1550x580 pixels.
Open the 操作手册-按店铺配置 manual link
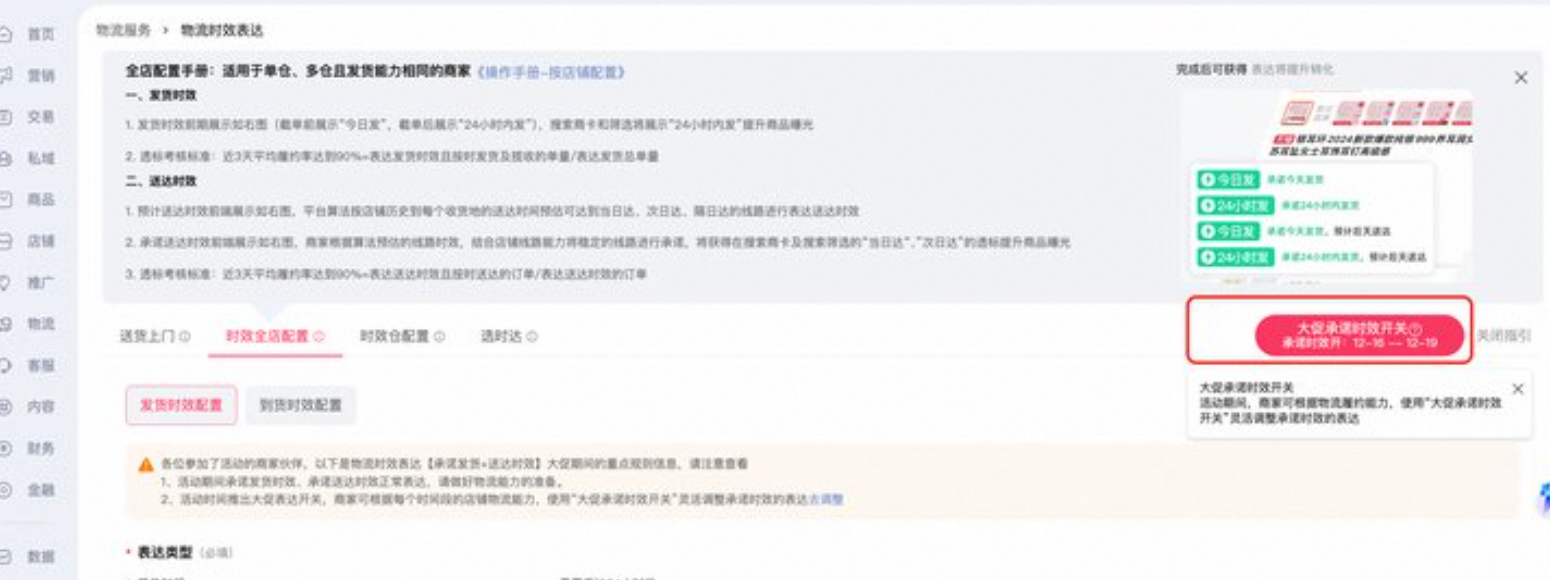pyautogui.click(x=552, y=72)
